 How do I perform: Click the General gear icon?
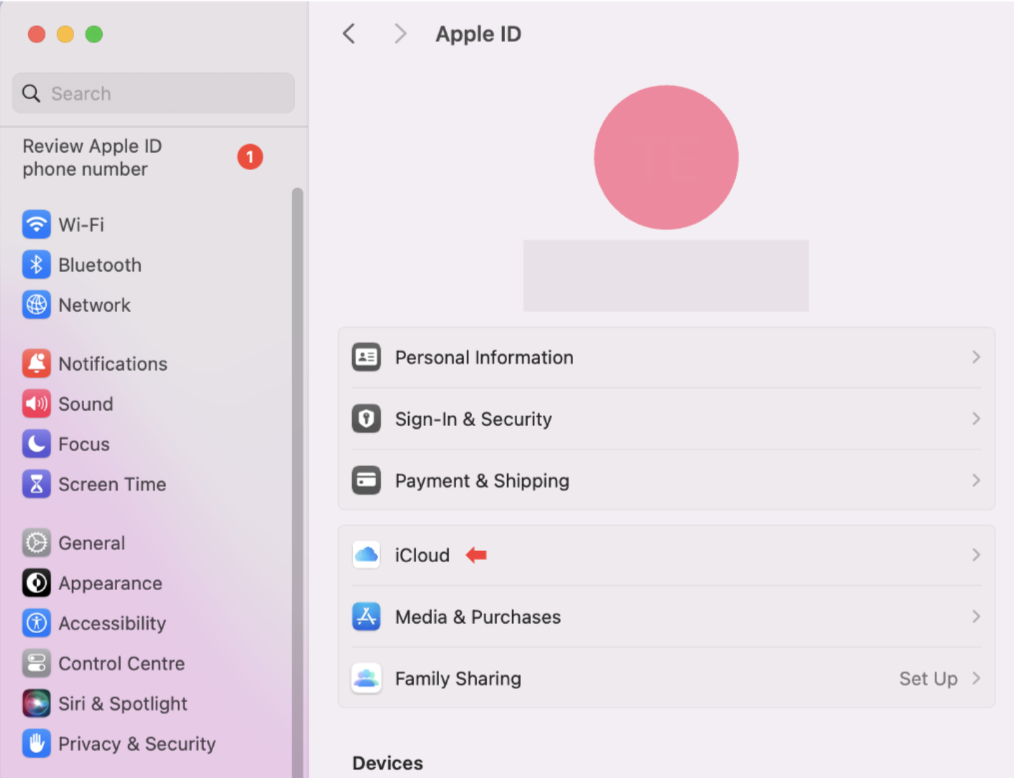click(x=36, y=543)
